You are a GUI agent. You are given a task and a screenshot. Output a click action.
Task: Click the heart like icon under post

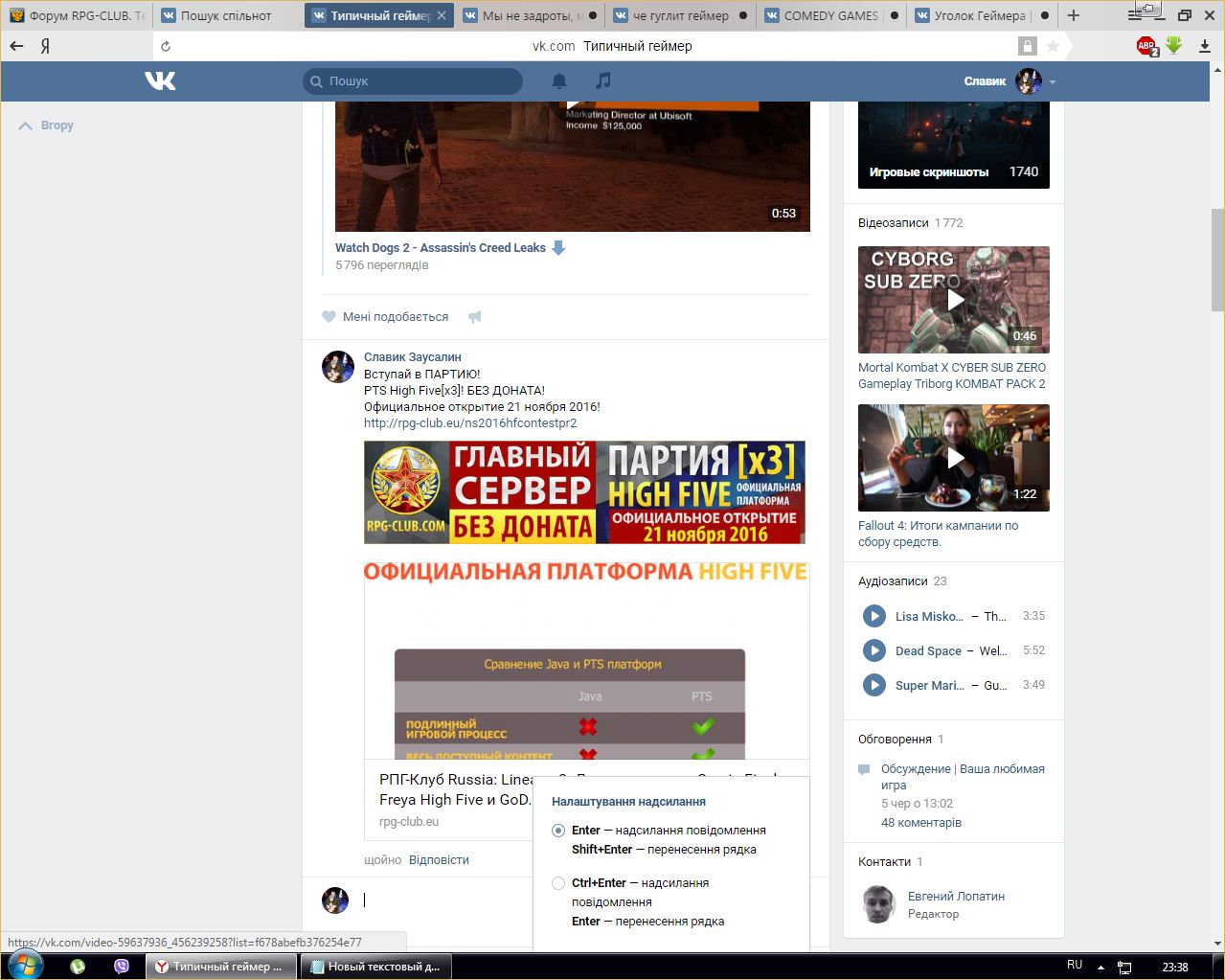[x=329, y=317]
